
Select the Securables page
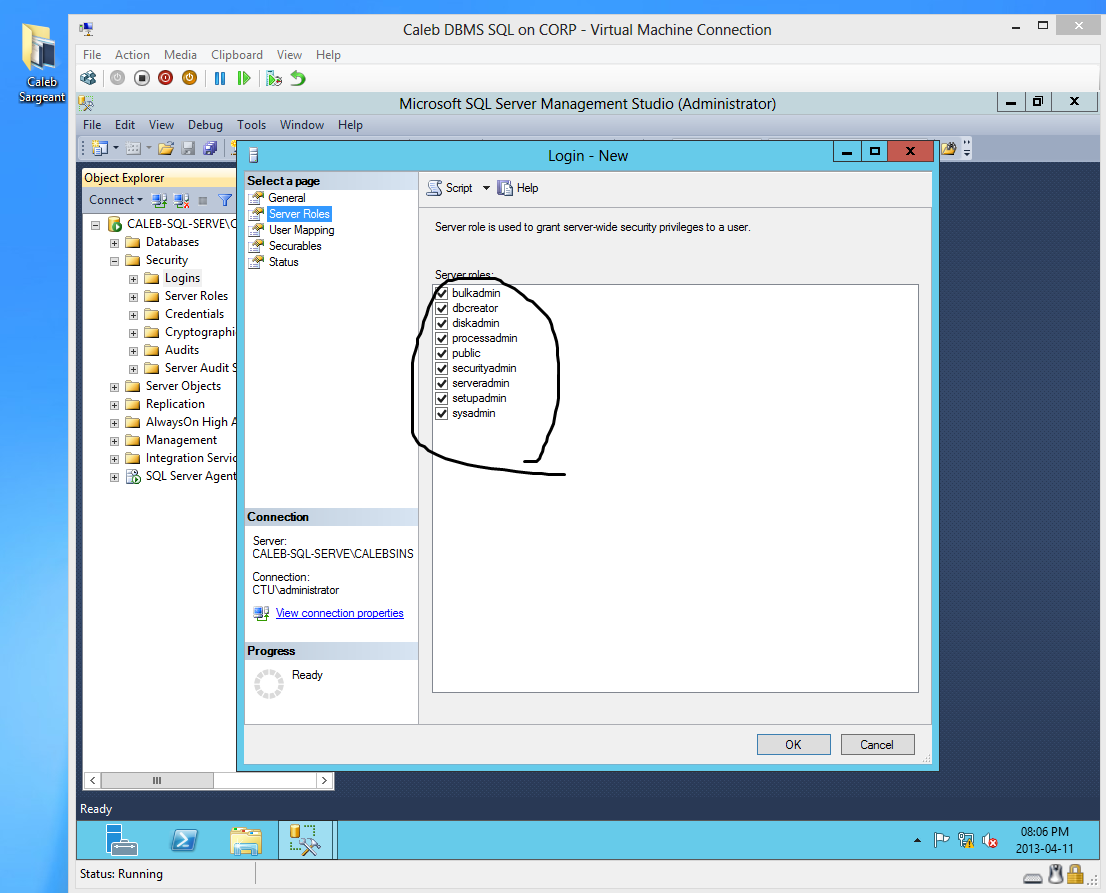coord(295,246)
